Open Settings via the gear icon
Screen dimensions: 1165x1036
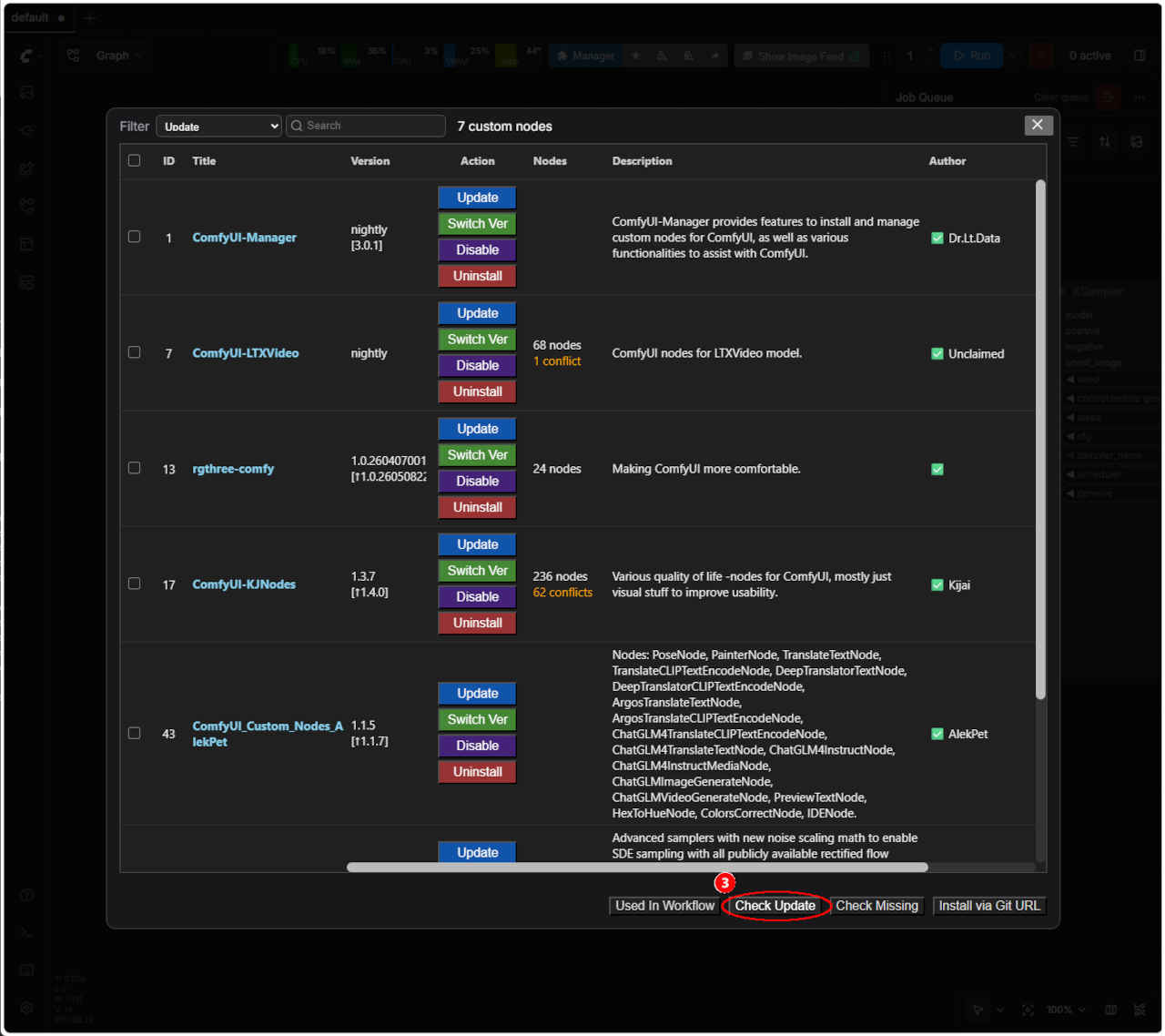pos(26,1008)
